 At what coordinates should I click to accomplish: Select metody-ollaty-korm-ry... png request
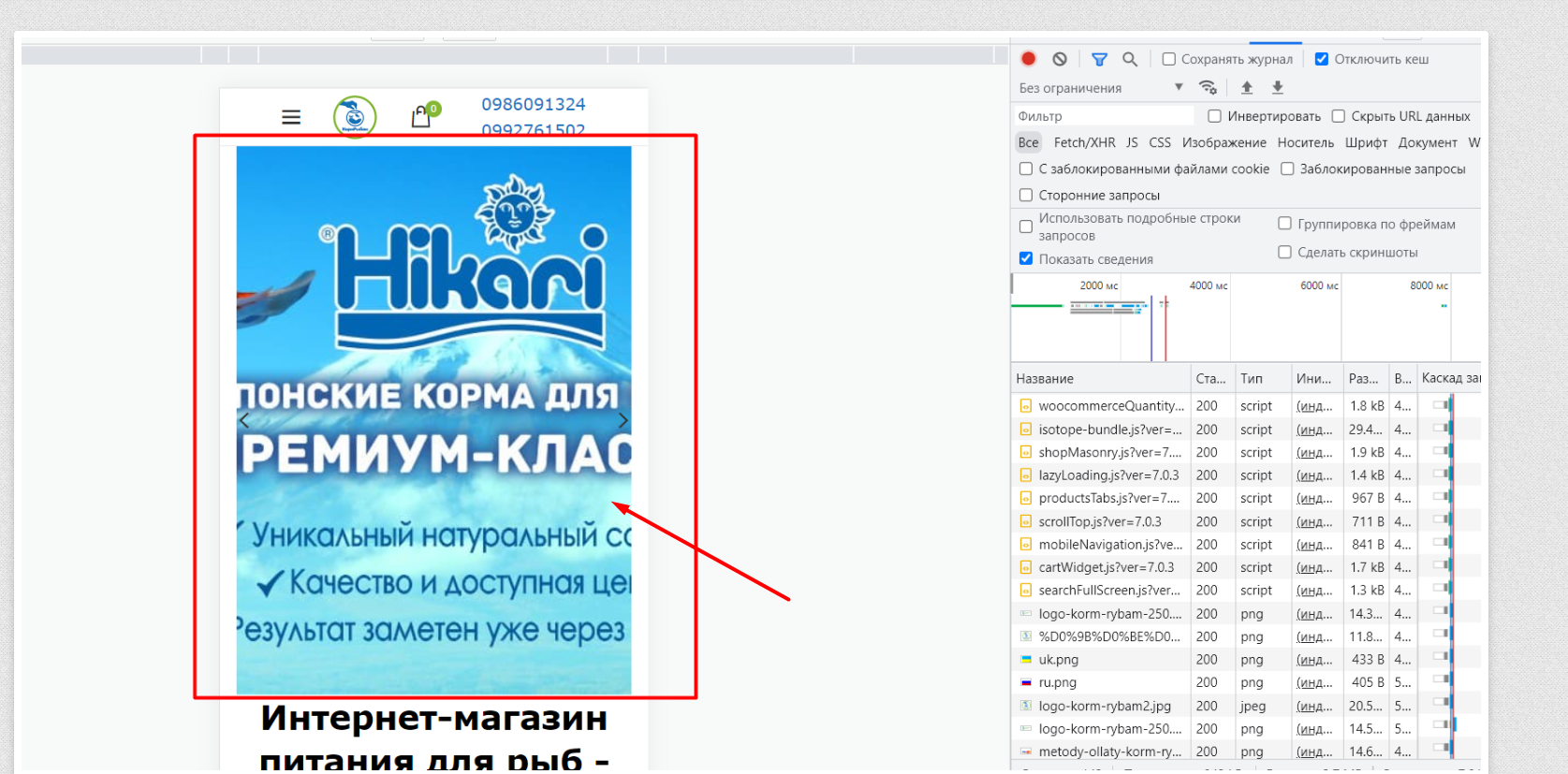[1245, 752]
